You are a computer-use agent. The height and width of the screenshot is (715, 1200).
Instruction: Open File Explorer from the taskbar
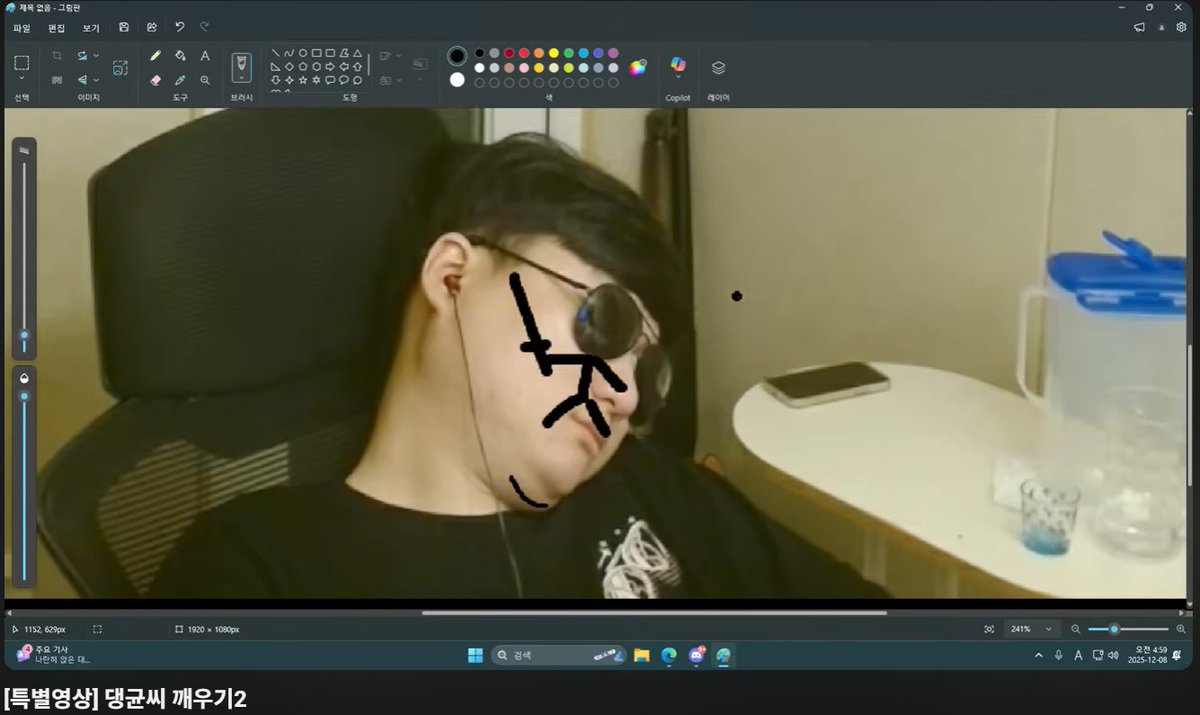[x=641, y=655]
